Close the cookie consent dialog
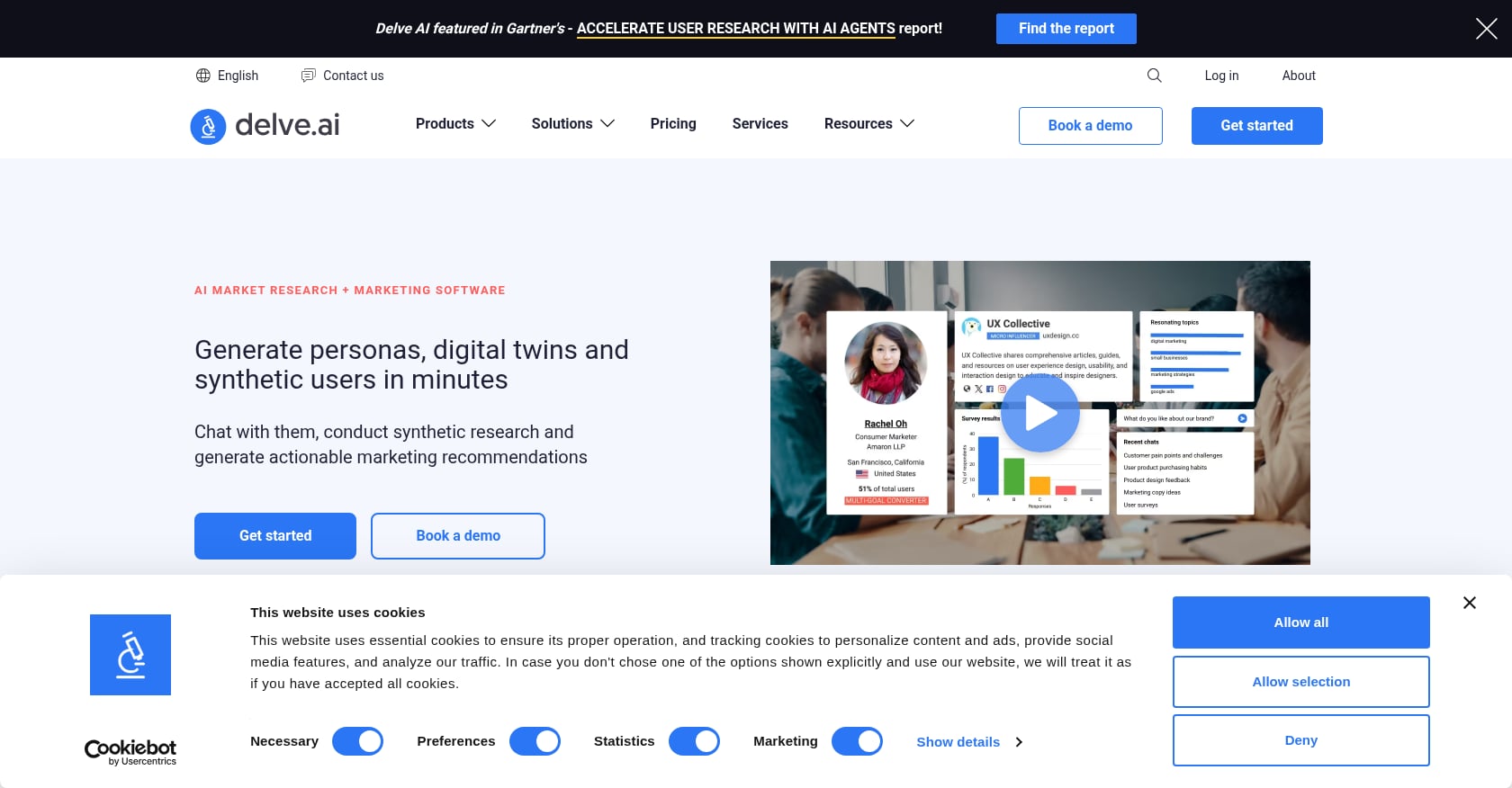The image size is (1512, 788). (1470, 603)
